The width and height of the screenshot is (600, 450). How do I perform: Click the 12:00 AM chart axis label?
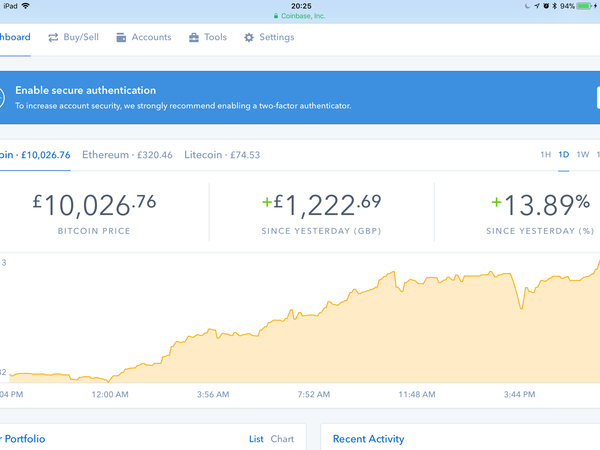point(110,394)
